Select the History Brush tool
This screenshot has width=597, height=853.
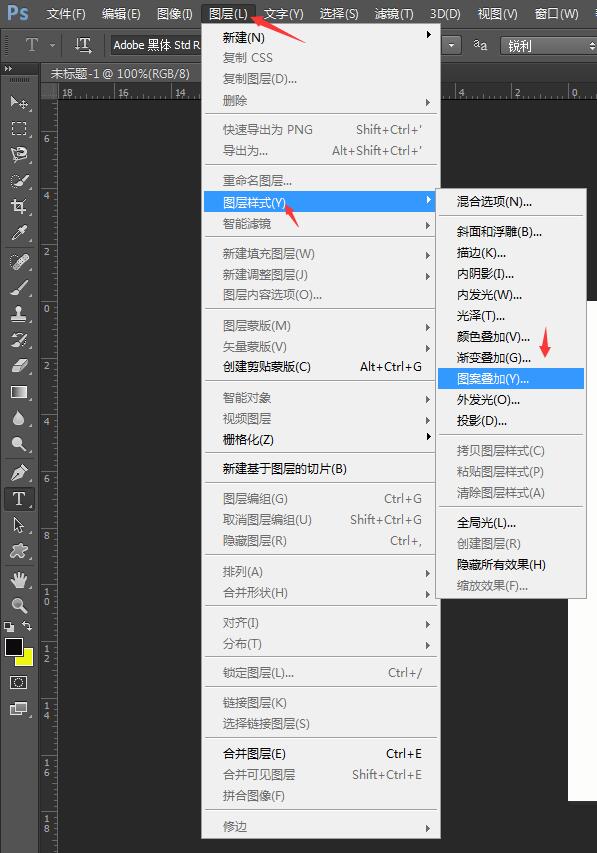pos(20,340)
